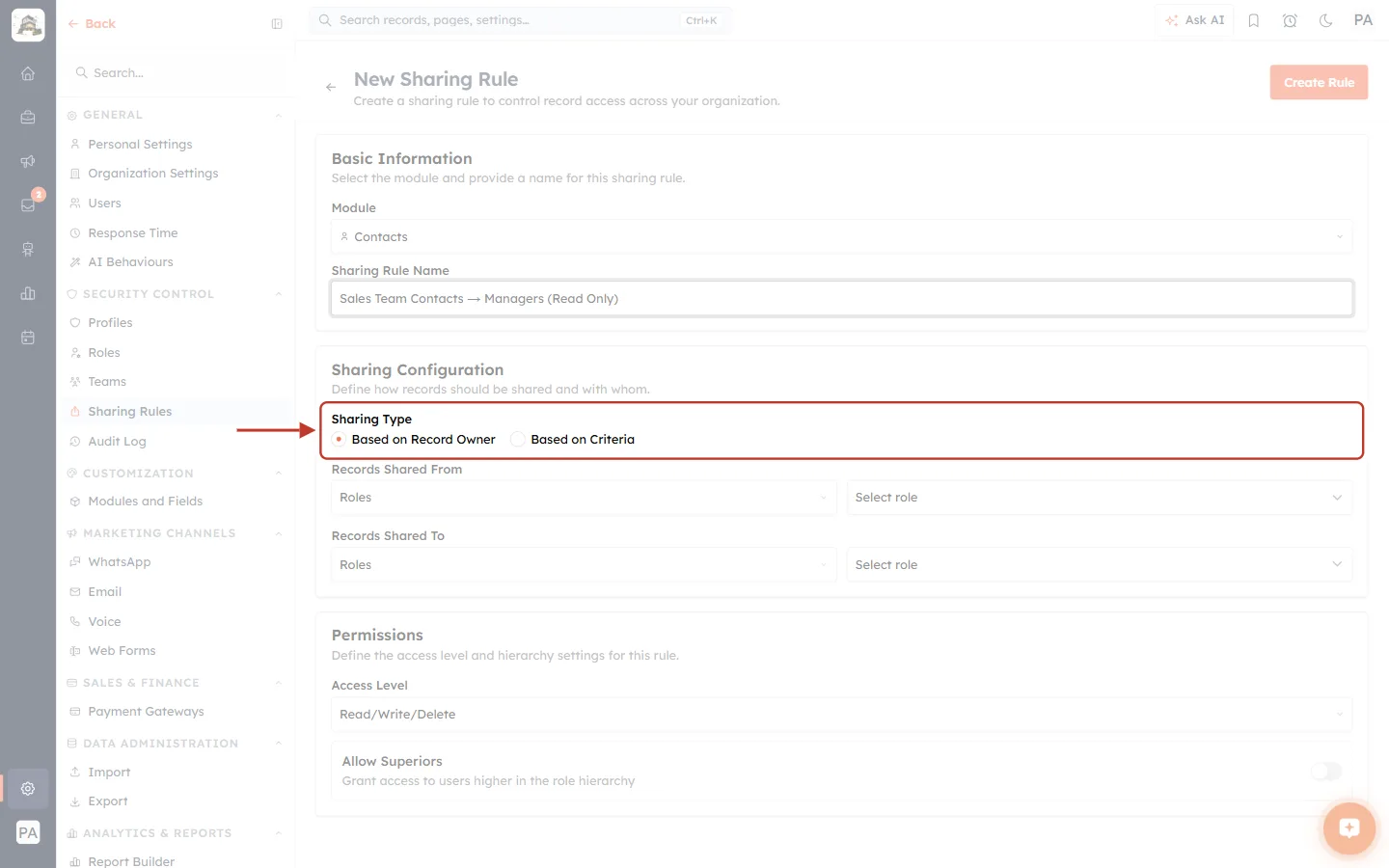Image resolution: width=1389 pixels, height=868 pixels.
Task: Click the PA avatar at bottom left
Action: 28,832
